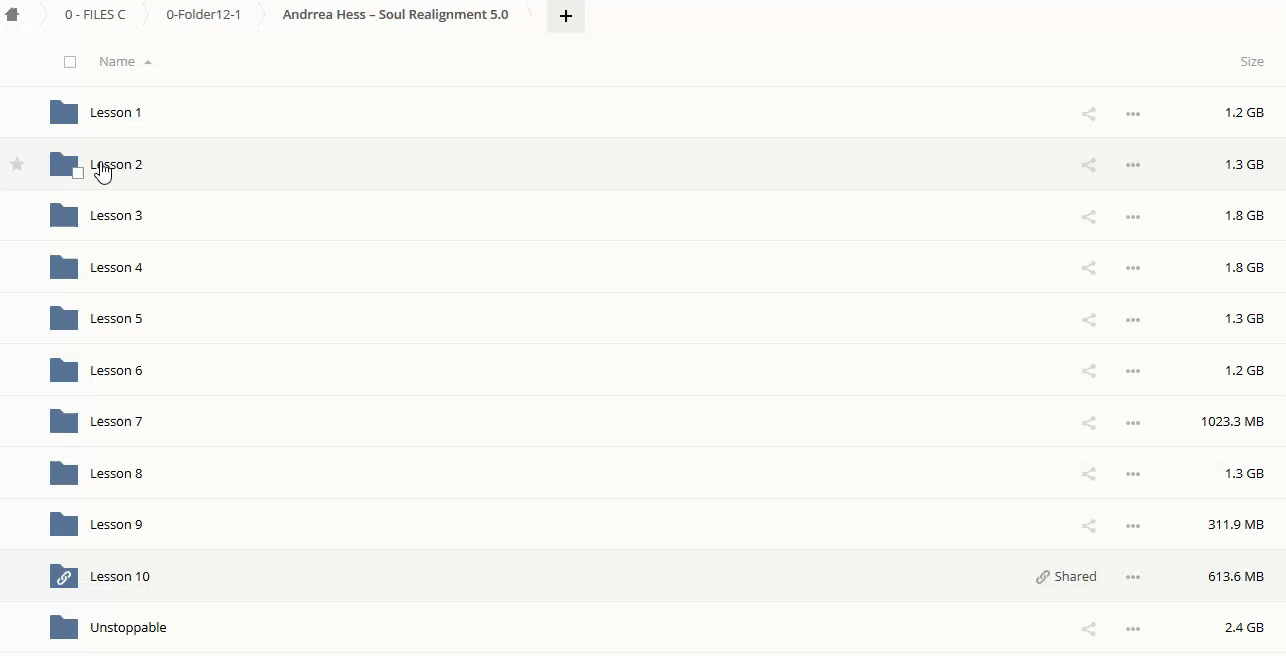
Task: Favorite Lesson 2 with the star icon
Action: [x=17, y=164]
